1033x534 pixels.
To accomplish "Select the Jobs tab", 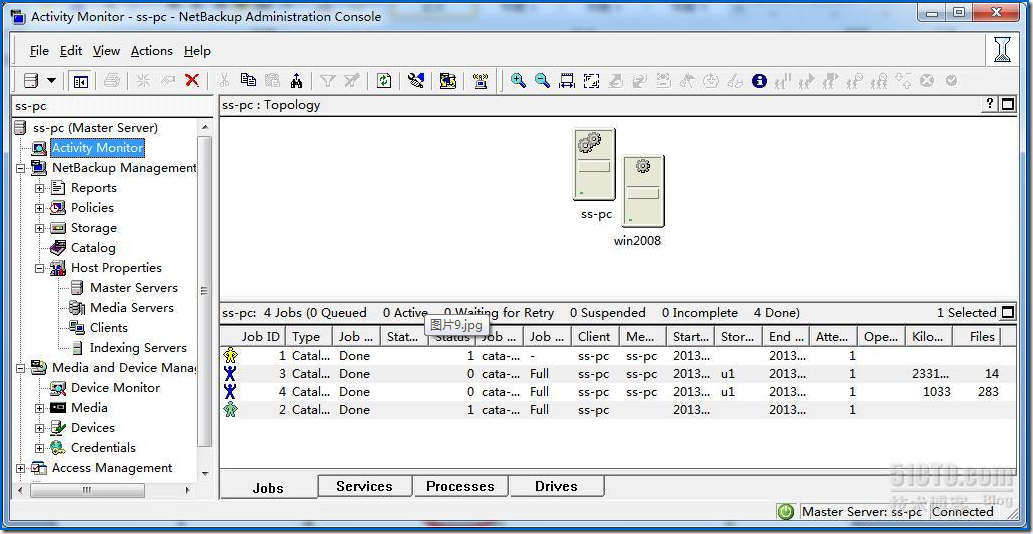I will (x=268, y=488).
